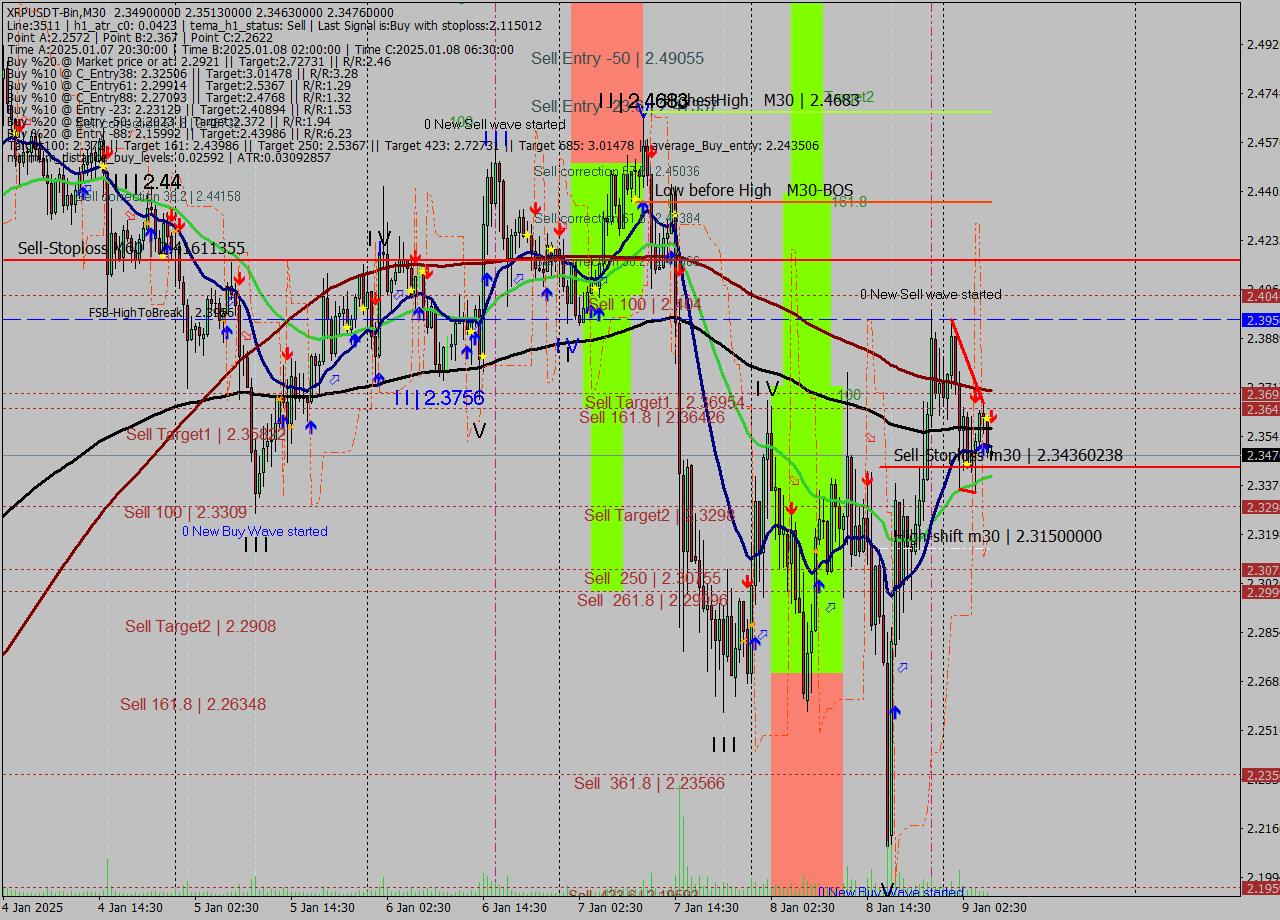This screenshot has height=920, width=1280.
Task: Click the 'Buy %10 @ C_Entry38: 2.32506' line
Action: (x=182, y=73)
